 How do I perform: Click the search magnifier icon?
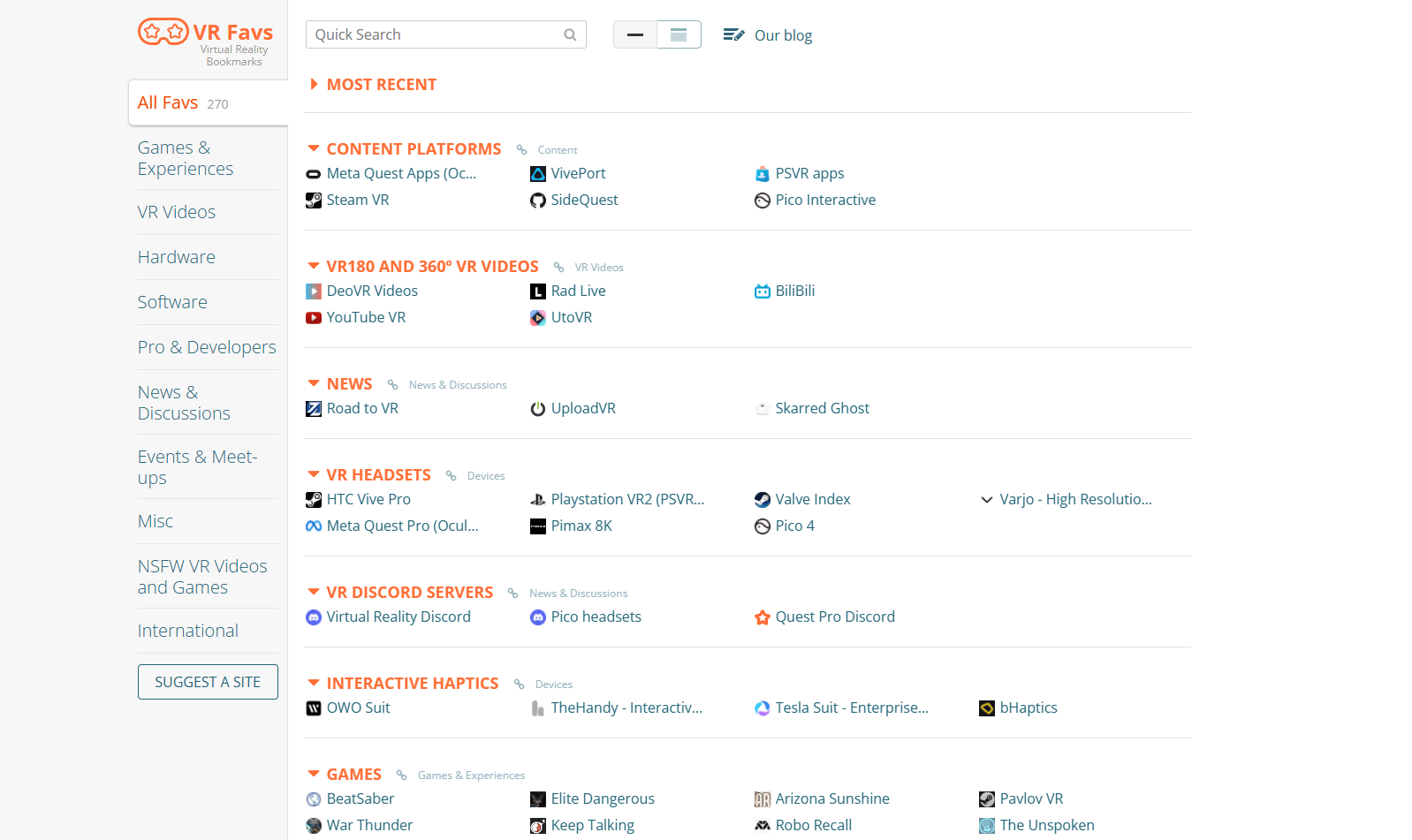[570, 35]
